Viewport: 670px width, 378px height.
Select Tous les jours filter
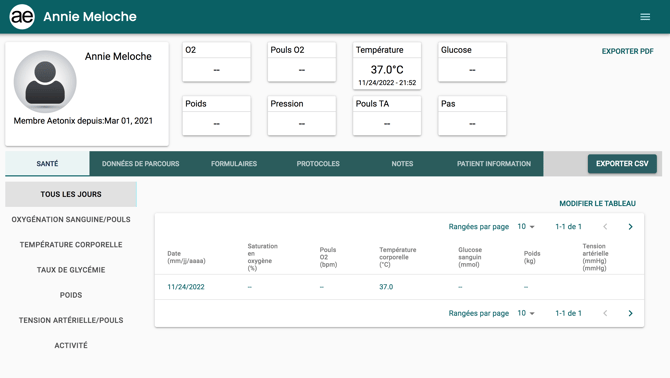point(71,194)
